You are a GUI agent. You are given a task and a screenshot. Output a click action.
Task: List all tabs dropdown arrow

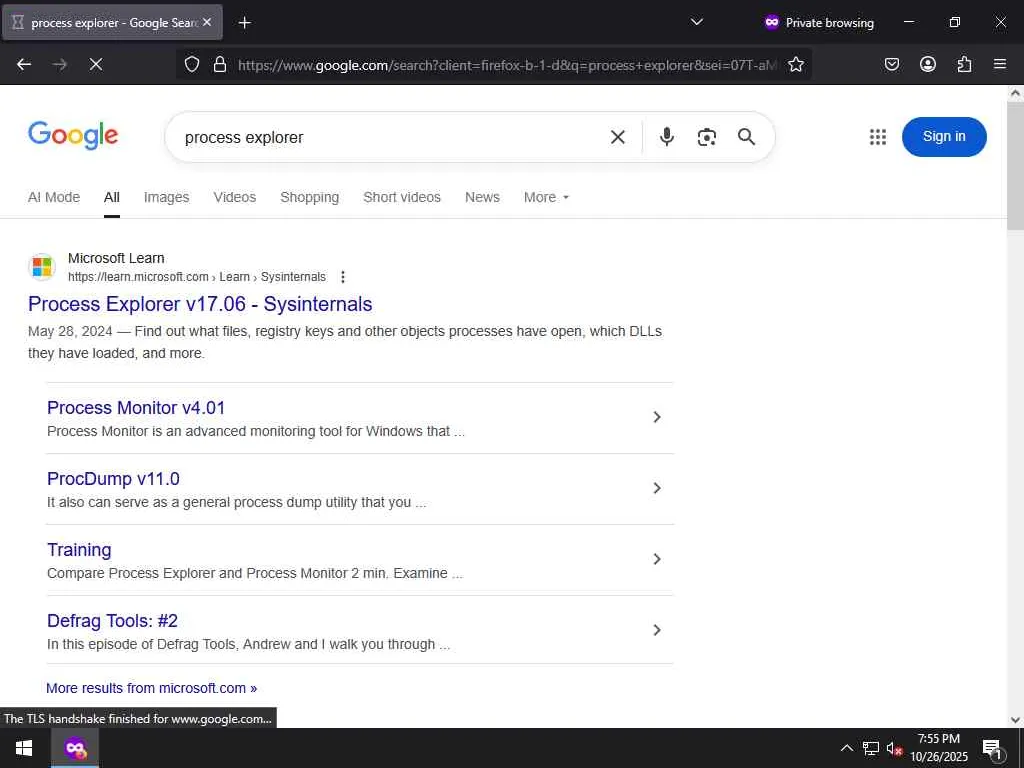click(697, 22)
